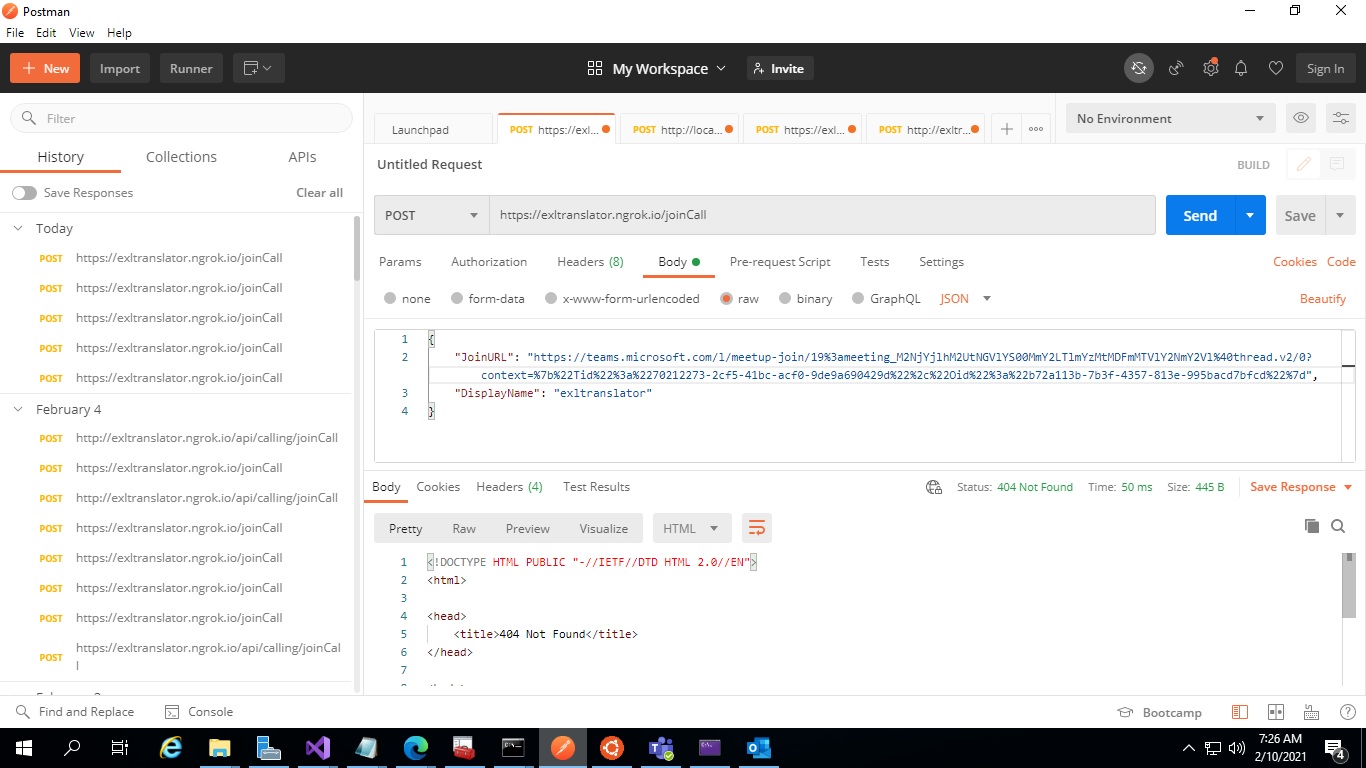Open Microsoft Edge from the taskbar
This screenshot has width=1366, height=768.
(x=415, y=747)
